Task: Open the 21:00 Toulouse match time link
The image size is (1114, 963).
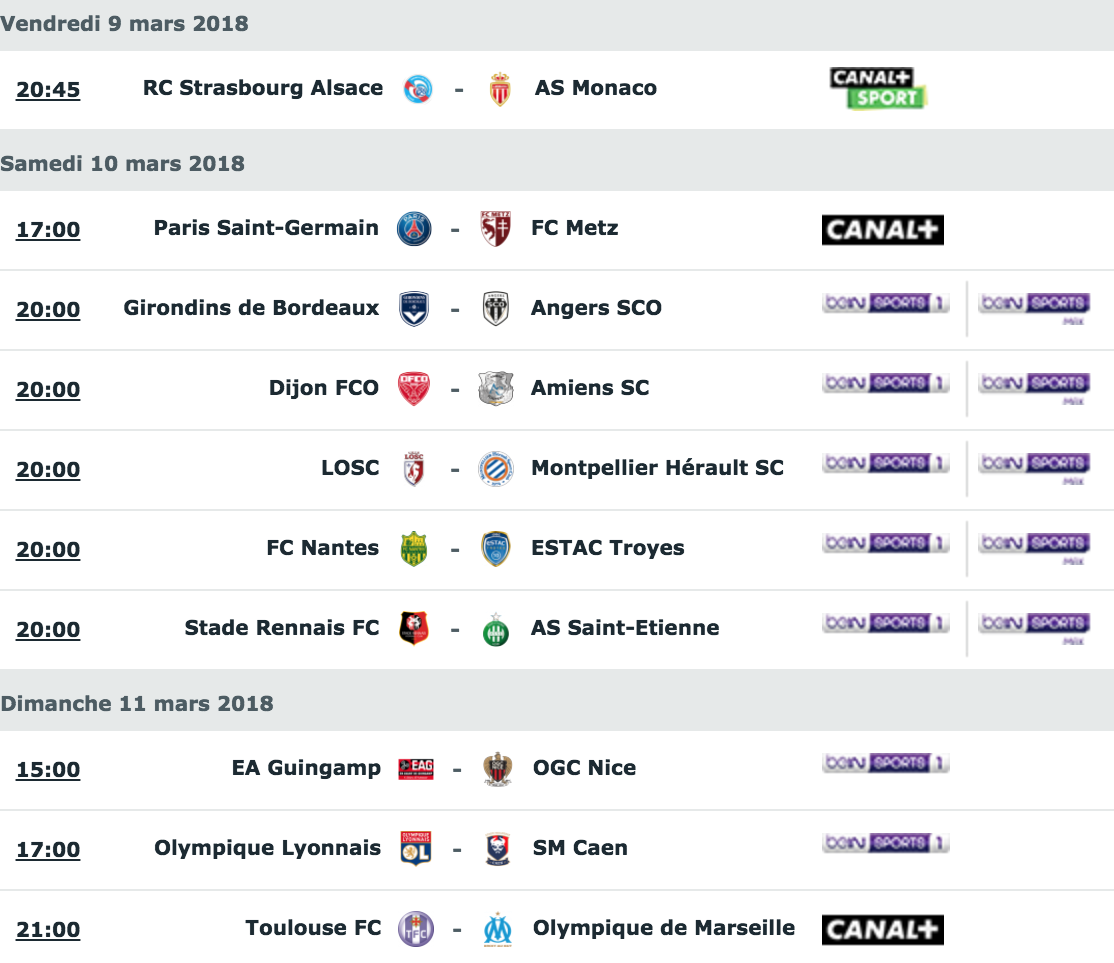Action: click(48, 930)
